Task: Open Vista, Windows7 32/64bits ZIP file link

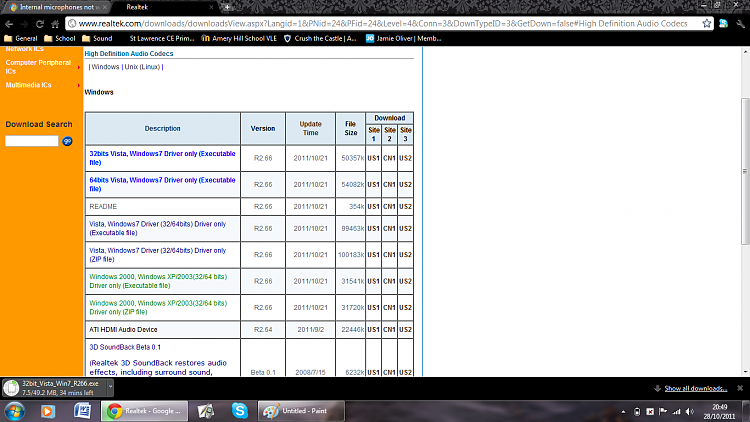Action: 157,255
